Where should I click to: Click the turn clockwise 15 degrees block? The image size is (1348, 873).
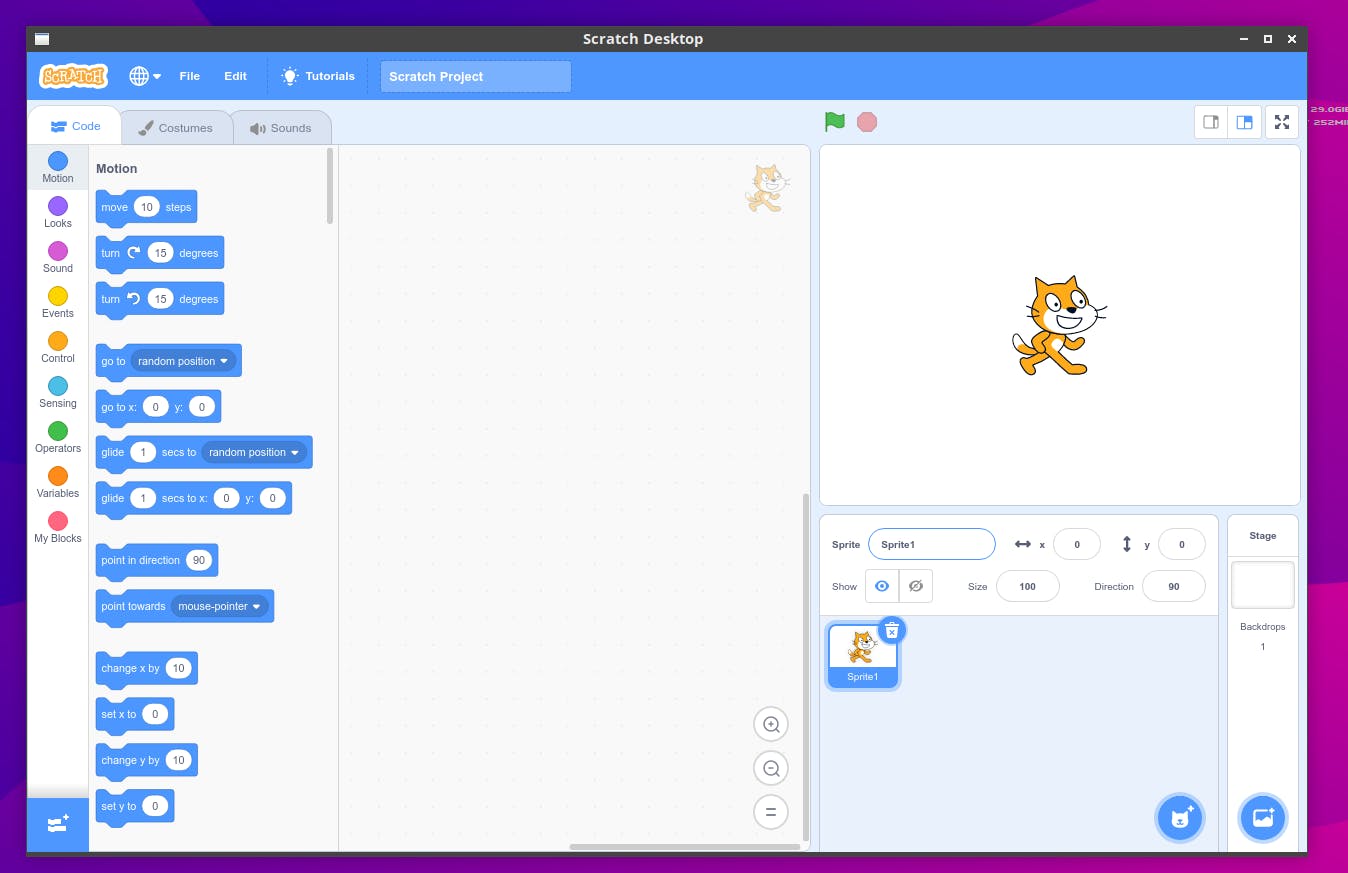[x=160, y=253]
